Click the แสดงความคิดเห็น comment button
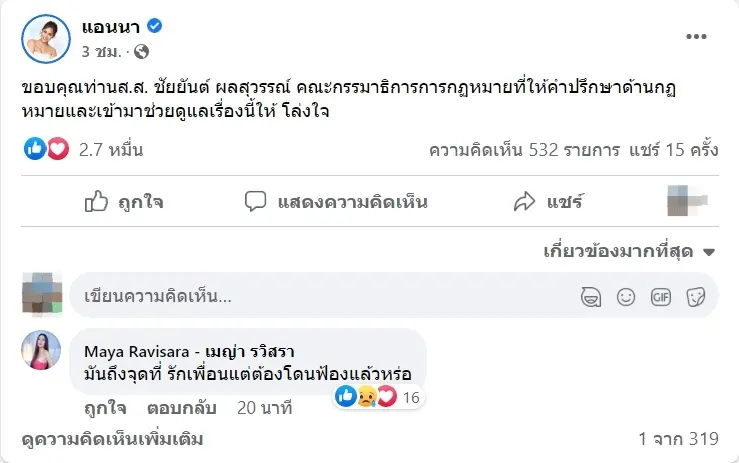739x463 pixels. click(x=336, y=202)
